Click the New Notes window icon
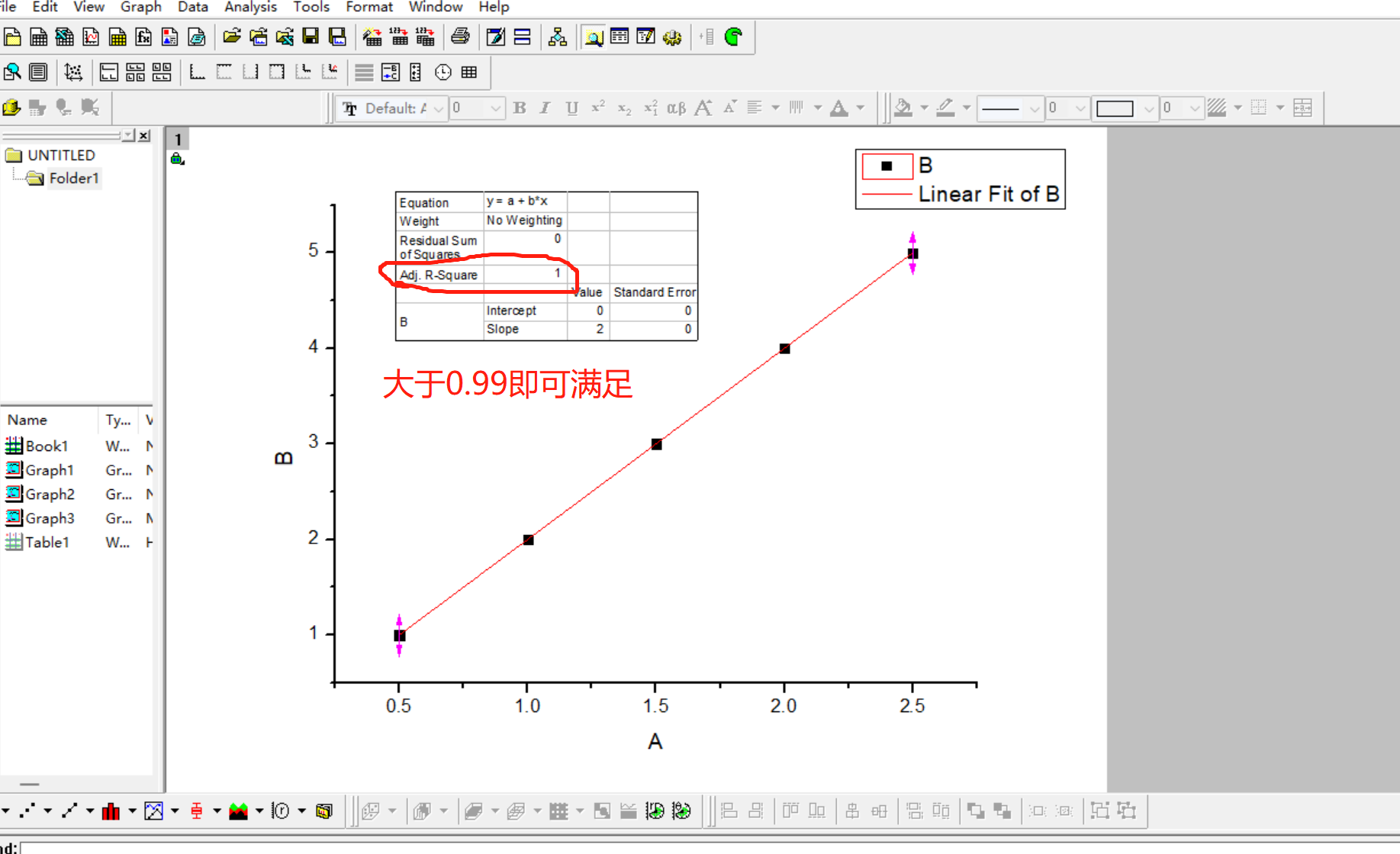The width and height of the screenshot is (1400, 854). (196, 37)
